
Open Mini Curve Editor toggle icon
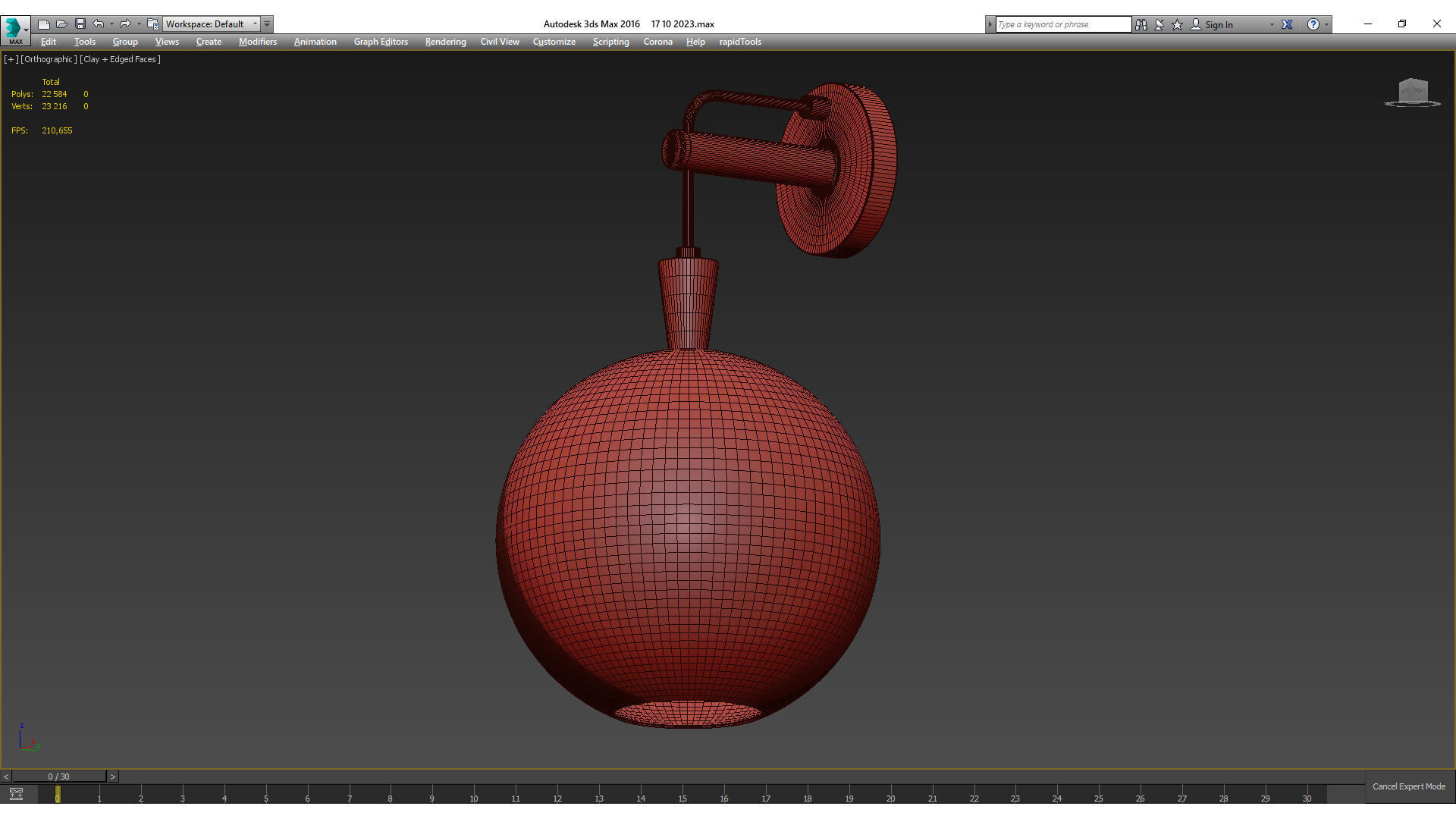coord(16,794)
